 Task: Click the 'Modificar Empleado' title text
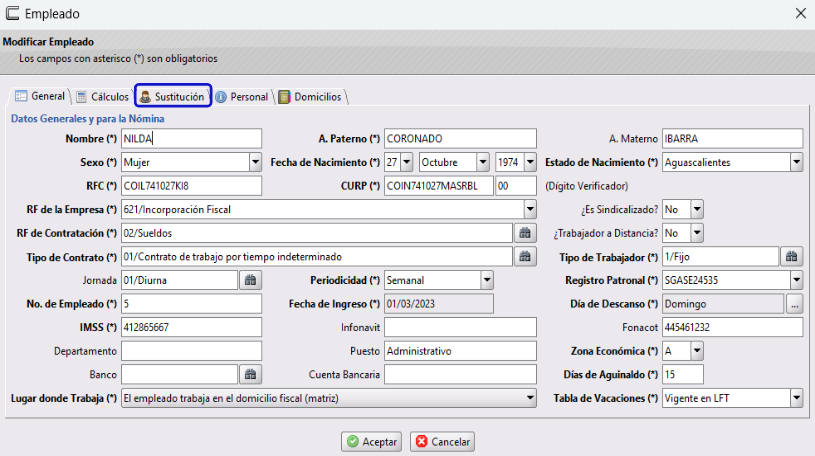[48, 42]
